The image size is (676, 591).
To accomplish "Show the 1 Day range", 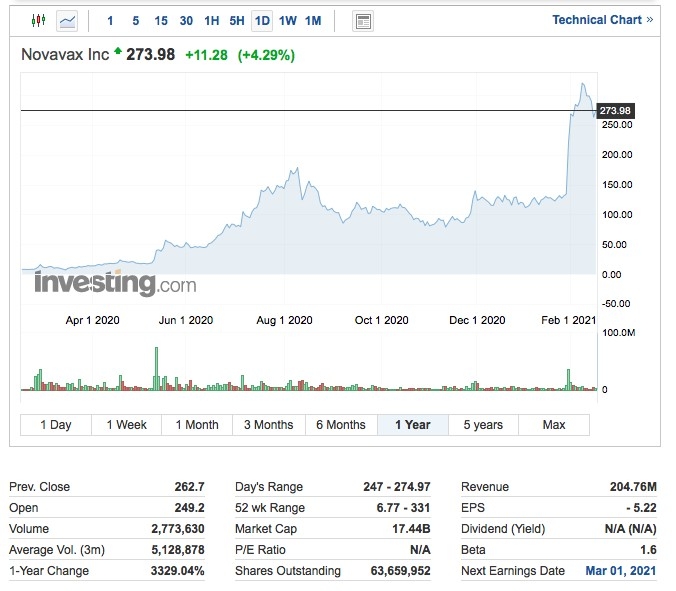I will coord(56,425).
